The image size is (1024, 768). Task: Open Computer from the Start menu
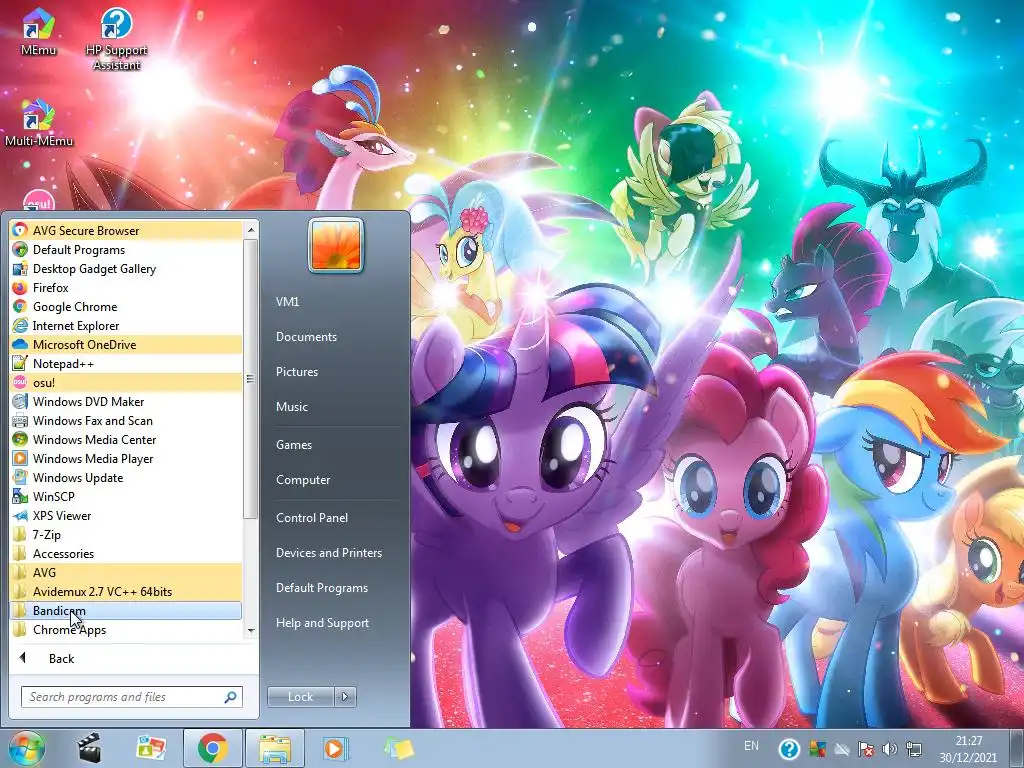click(303, 480)
